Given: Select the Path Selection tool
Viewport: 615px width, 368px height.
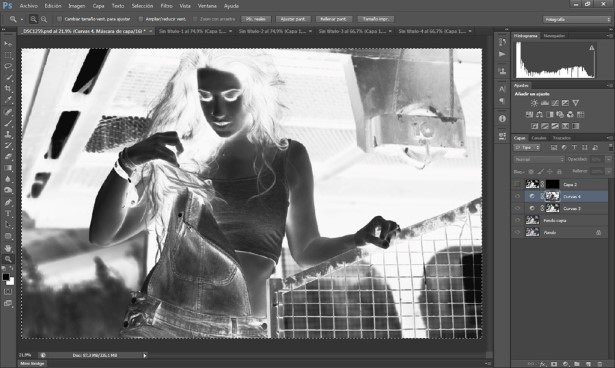Looking at the screenshot, I should [x=8, y=225].
